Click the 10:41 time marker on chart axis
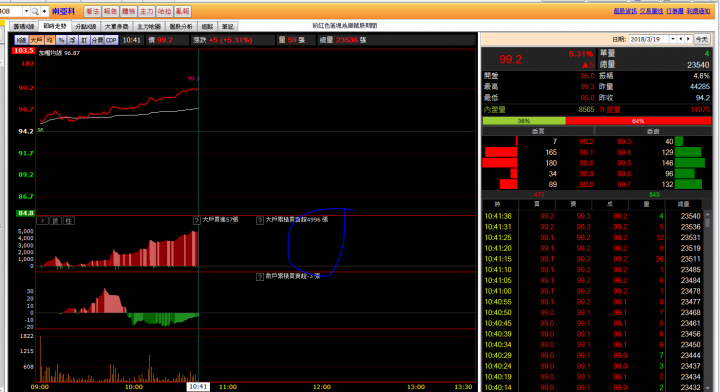720x392 pixels. click(198, 387)
